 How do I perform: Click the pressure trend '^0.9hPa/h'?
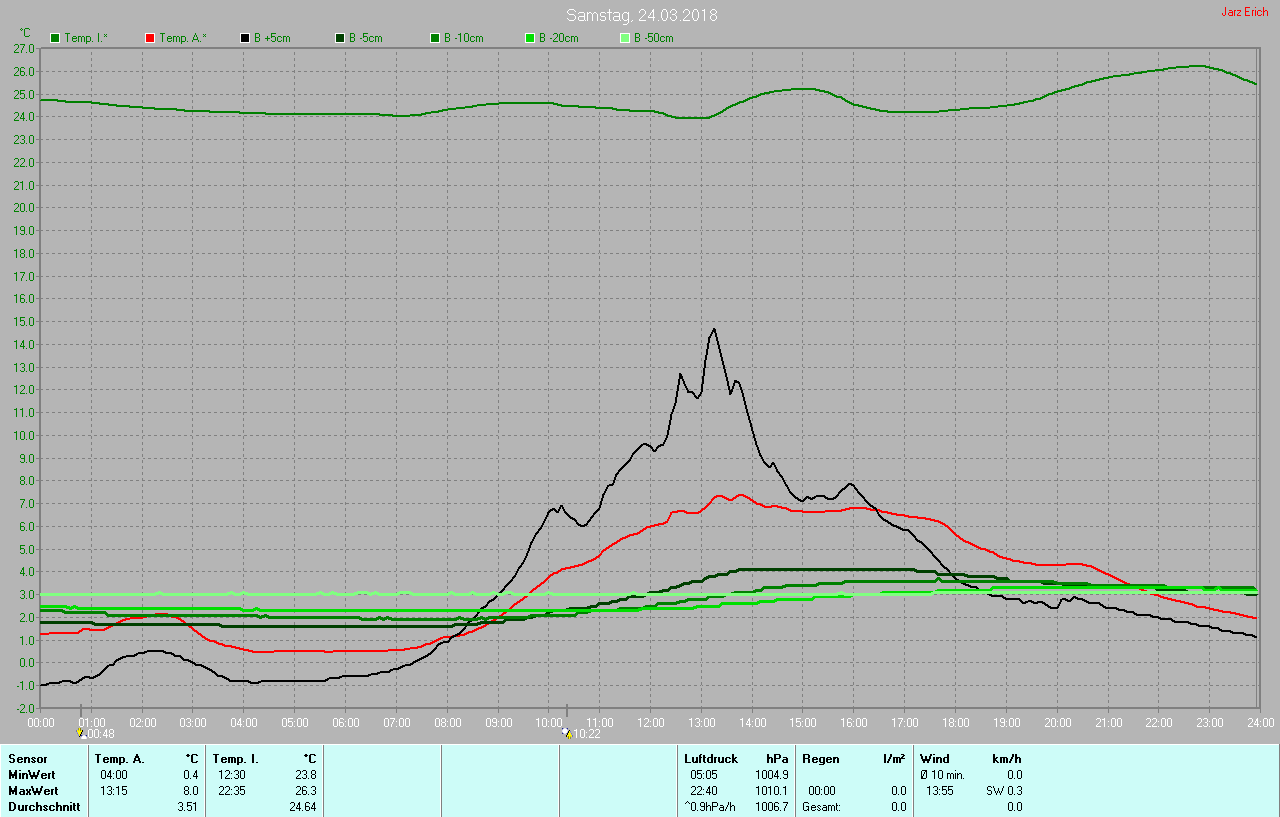(711, 807)
